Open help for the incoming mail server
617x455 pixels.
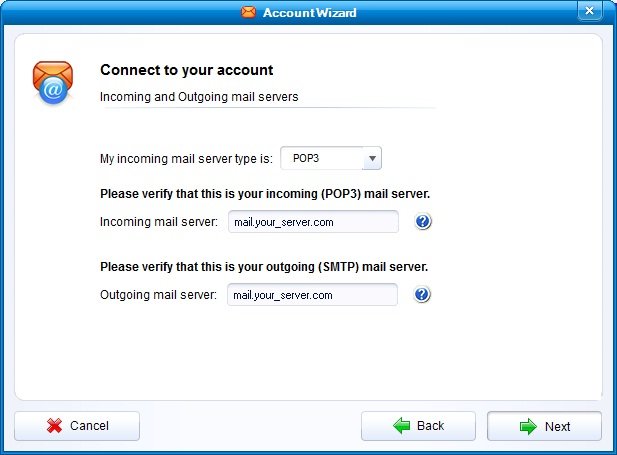423,222
